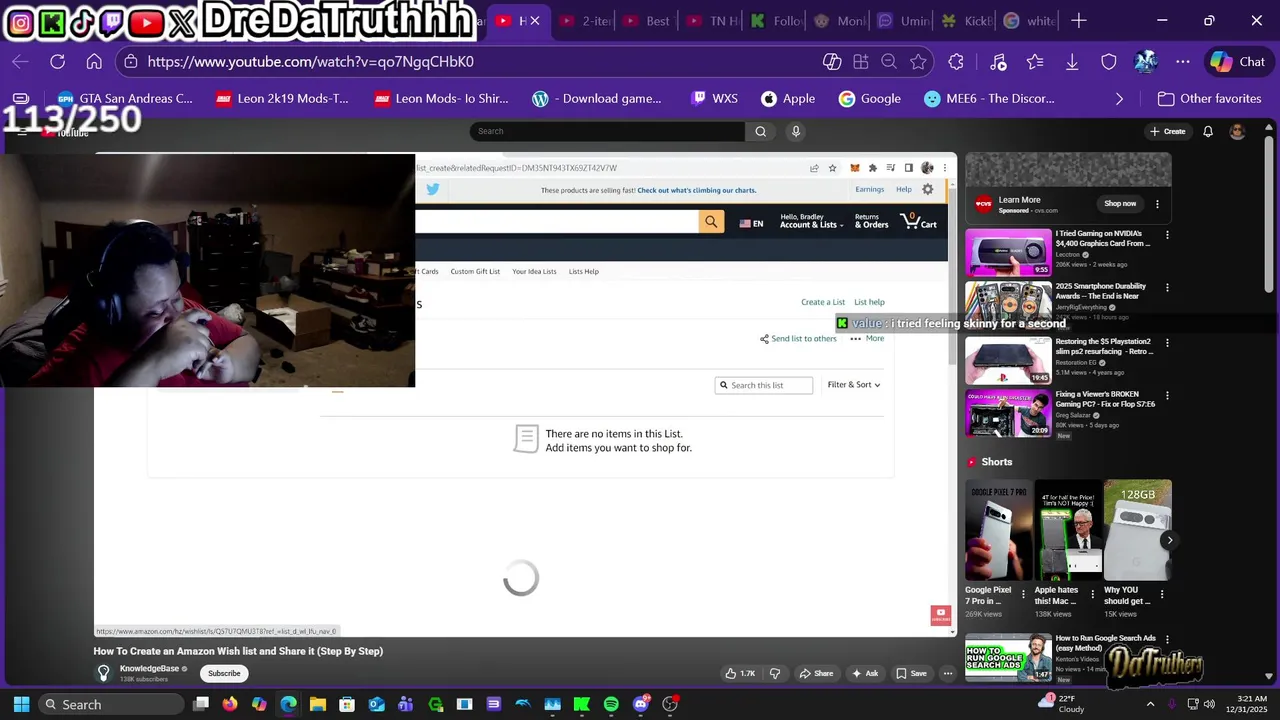Image resolution: width=1280 pixels, height=720 pixels.
Task: Type in the YouTube search field
Action: click(x=607, y=131)
